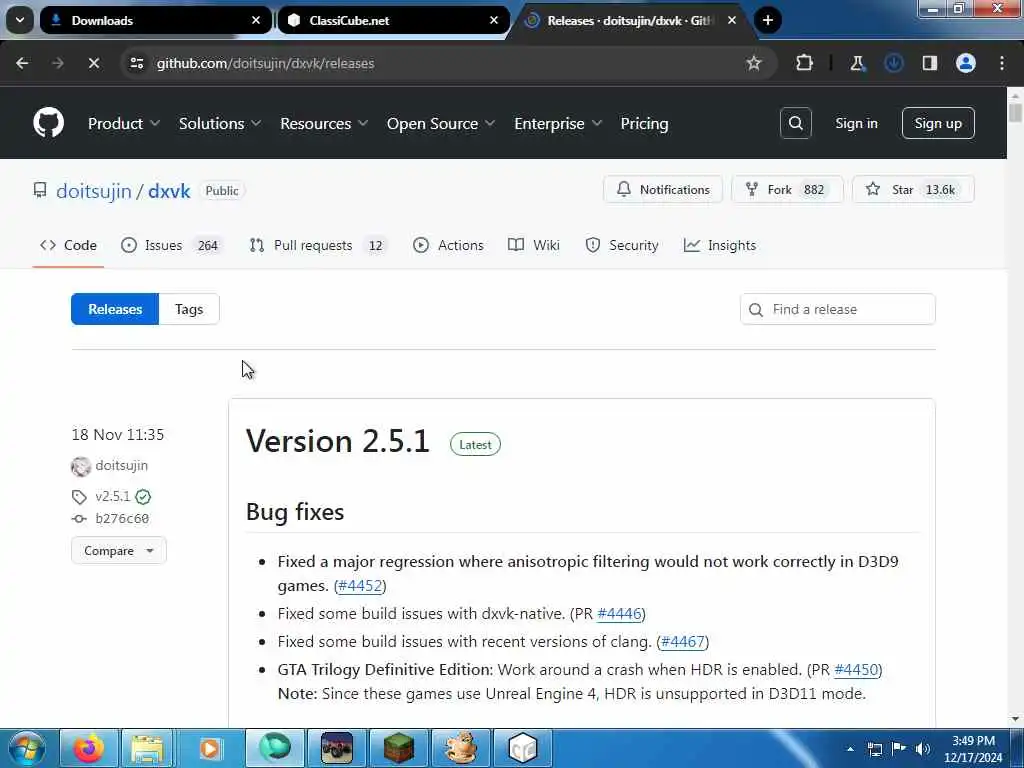Screen dimensions: 1024x768
Task: Focus the Find a release search field
Action: point(837,309)
